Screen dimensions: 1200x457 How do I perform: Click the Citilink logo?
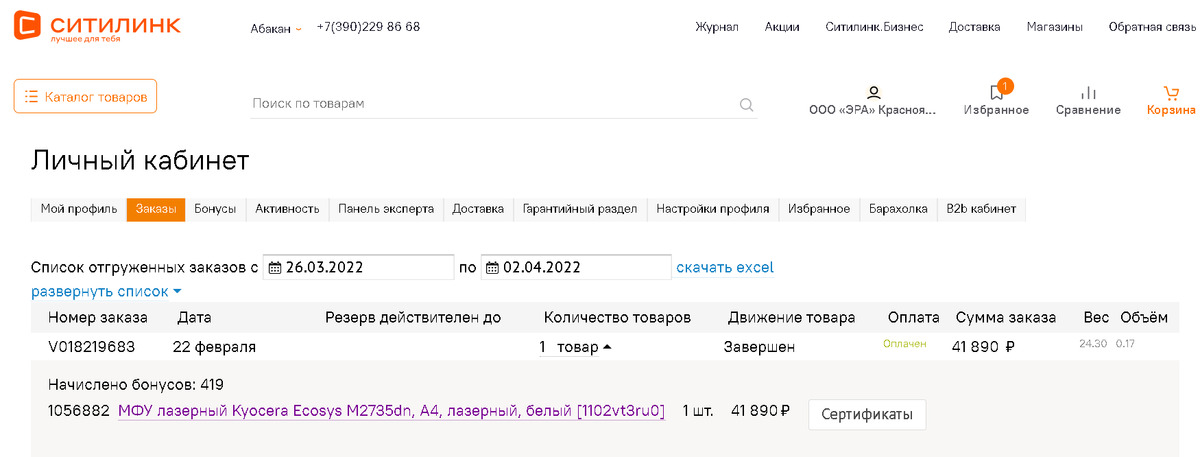point(97,27)
